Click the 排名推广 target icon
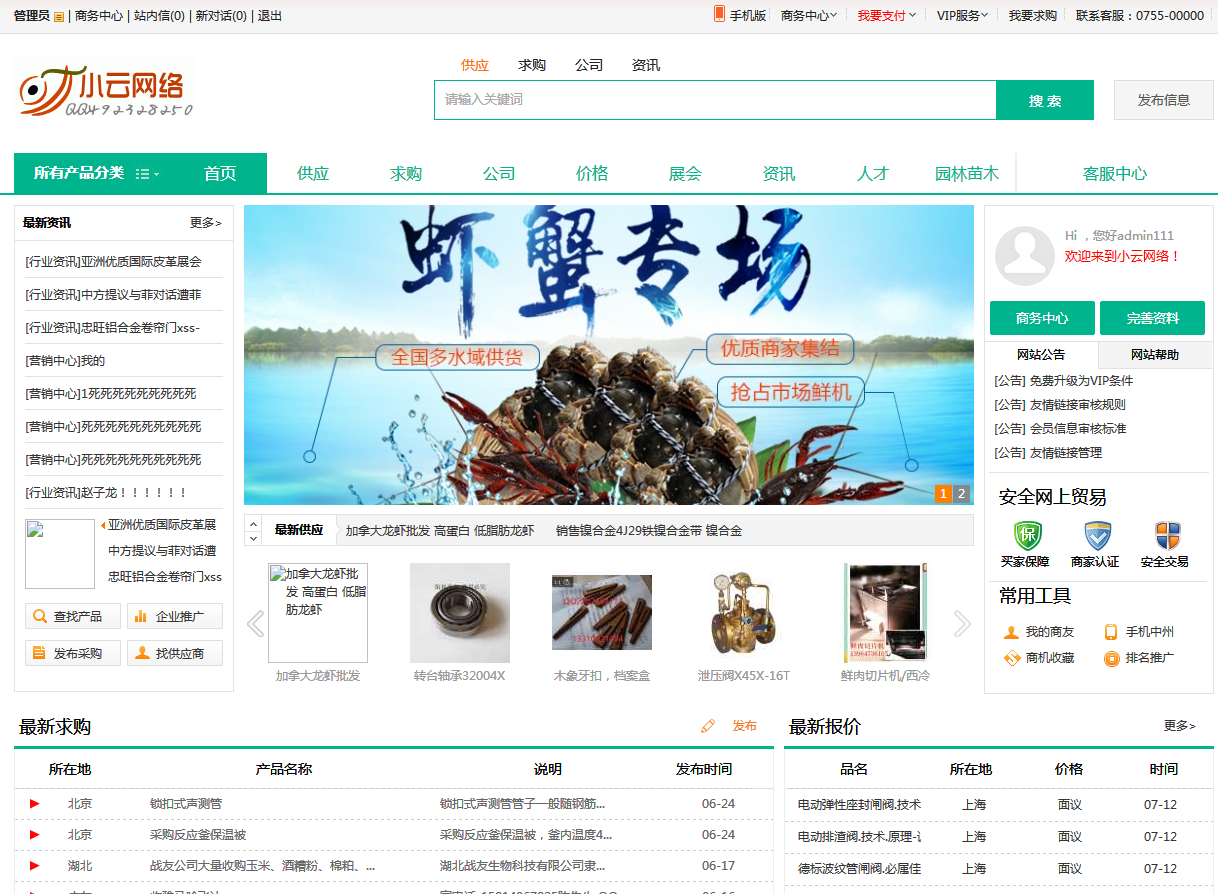Screen dimensions: 1218x894 (1111, 658)
